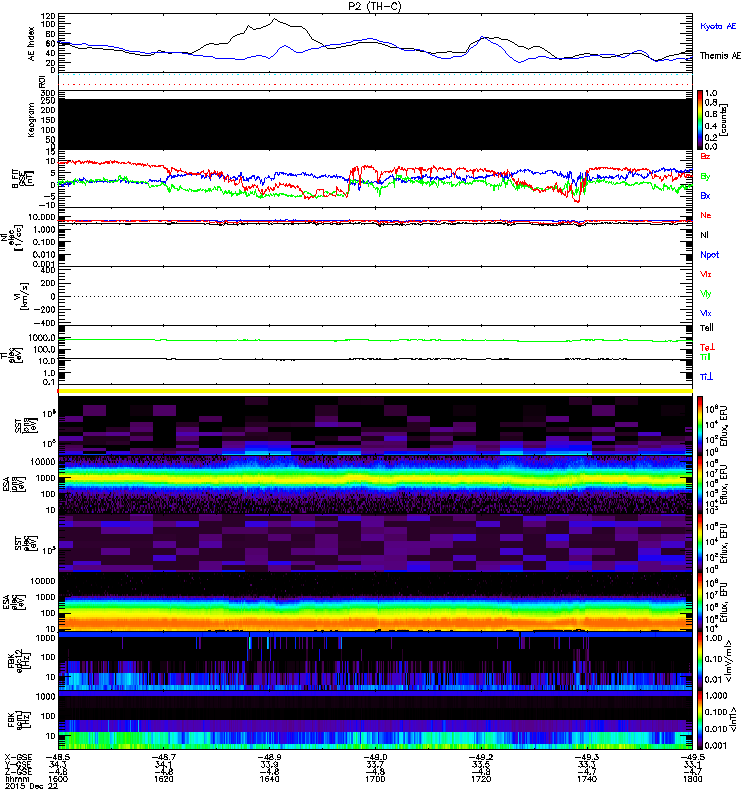Click the Keogram '[counts]' color bar
Screen dimensions: 750x800
[x=700, y=120]
